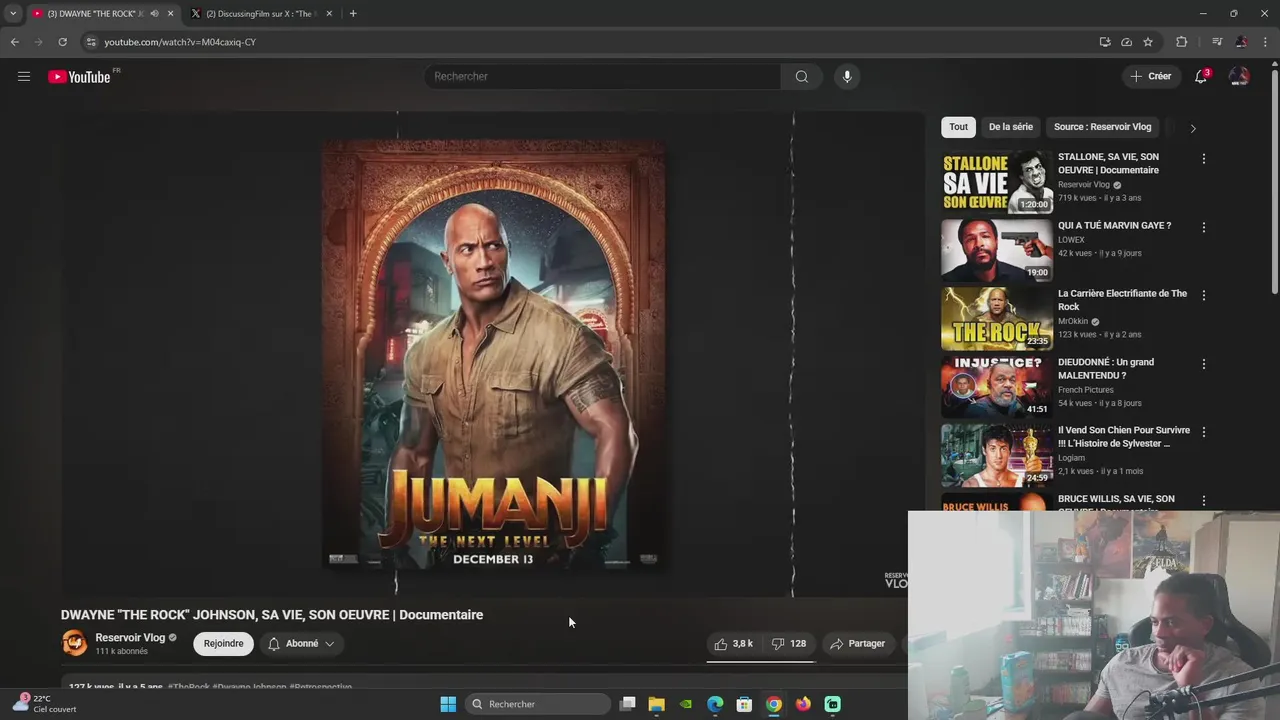1280x720 pixels.
Task: Open the notifications bell
Action: [1201, 76]
